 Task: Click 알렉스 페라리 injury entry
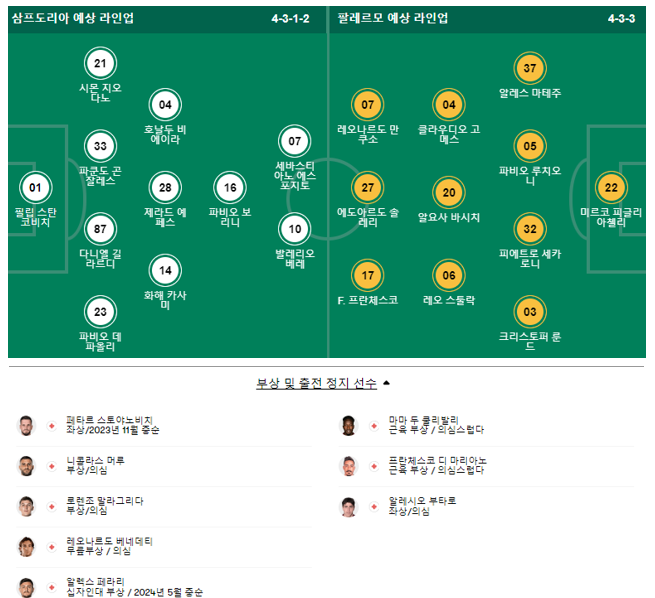[164, 587]
